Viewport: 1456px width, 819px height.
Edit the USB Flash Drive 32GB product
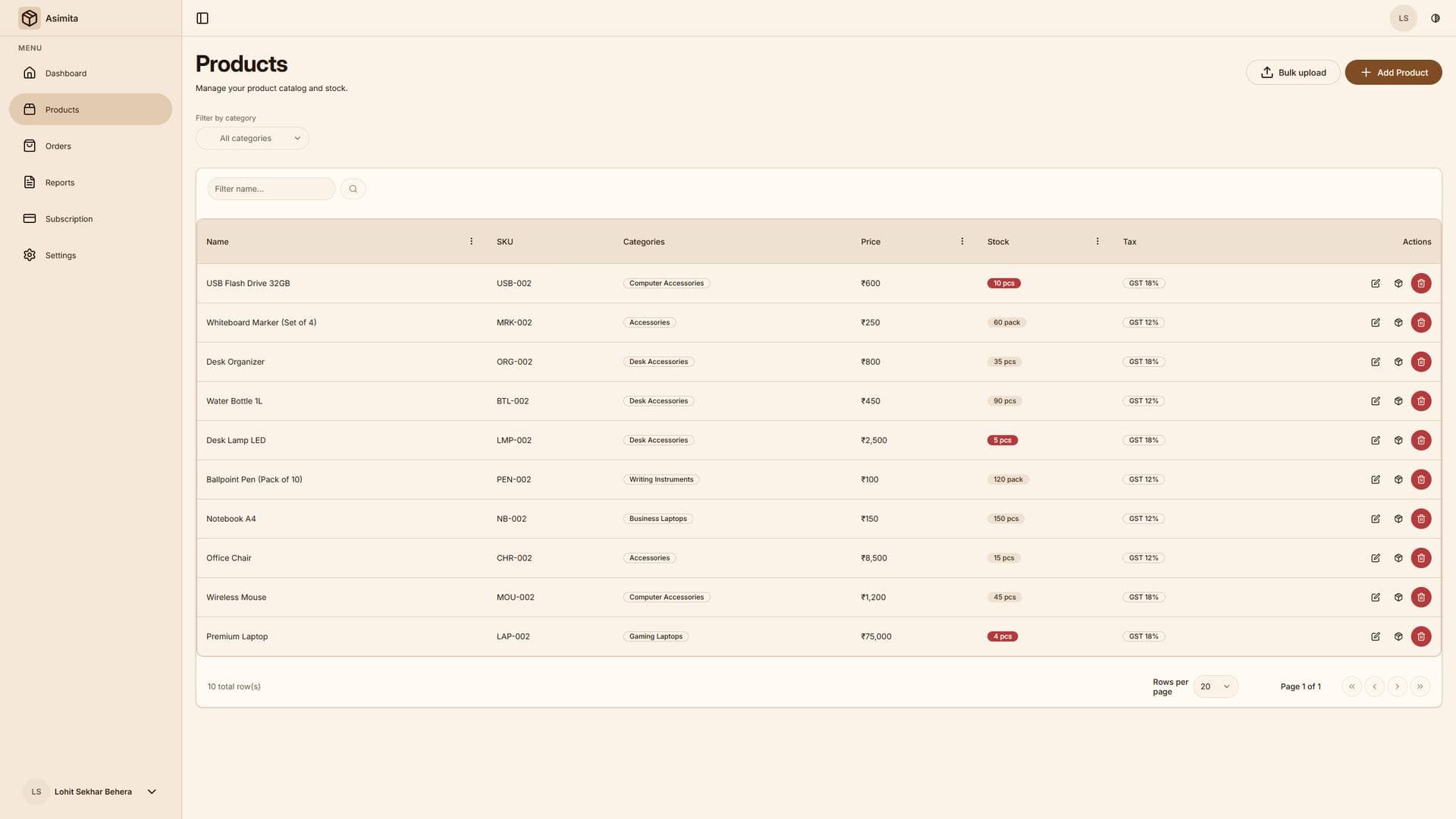[1376, 283]
